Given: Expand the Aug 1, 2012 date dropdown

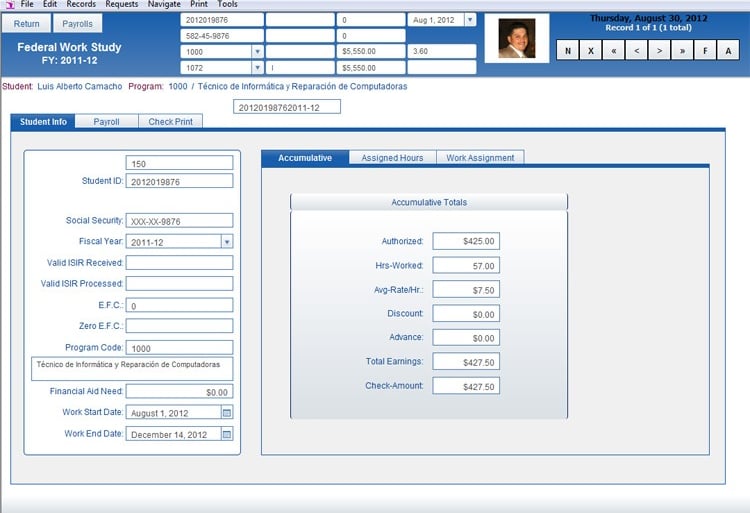Looking at the screenshot, I should click(470, 20).
